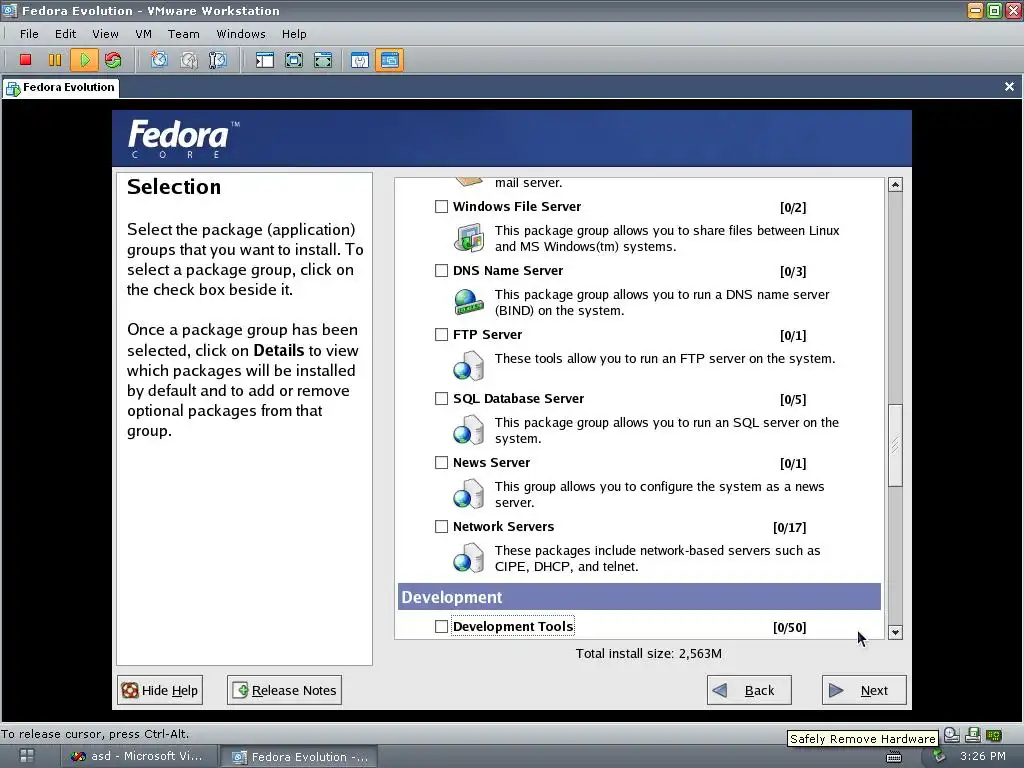Screen dimensions: 1024x768
Task: Click the FTP Server group icon
Action: point(469,366)
